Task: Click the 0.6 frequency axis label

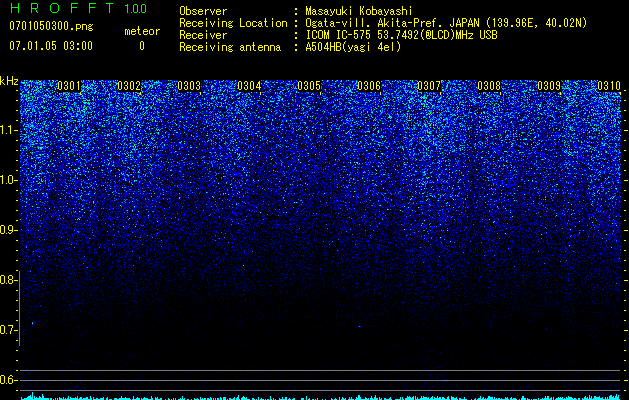Action: [x=8, y=380]
